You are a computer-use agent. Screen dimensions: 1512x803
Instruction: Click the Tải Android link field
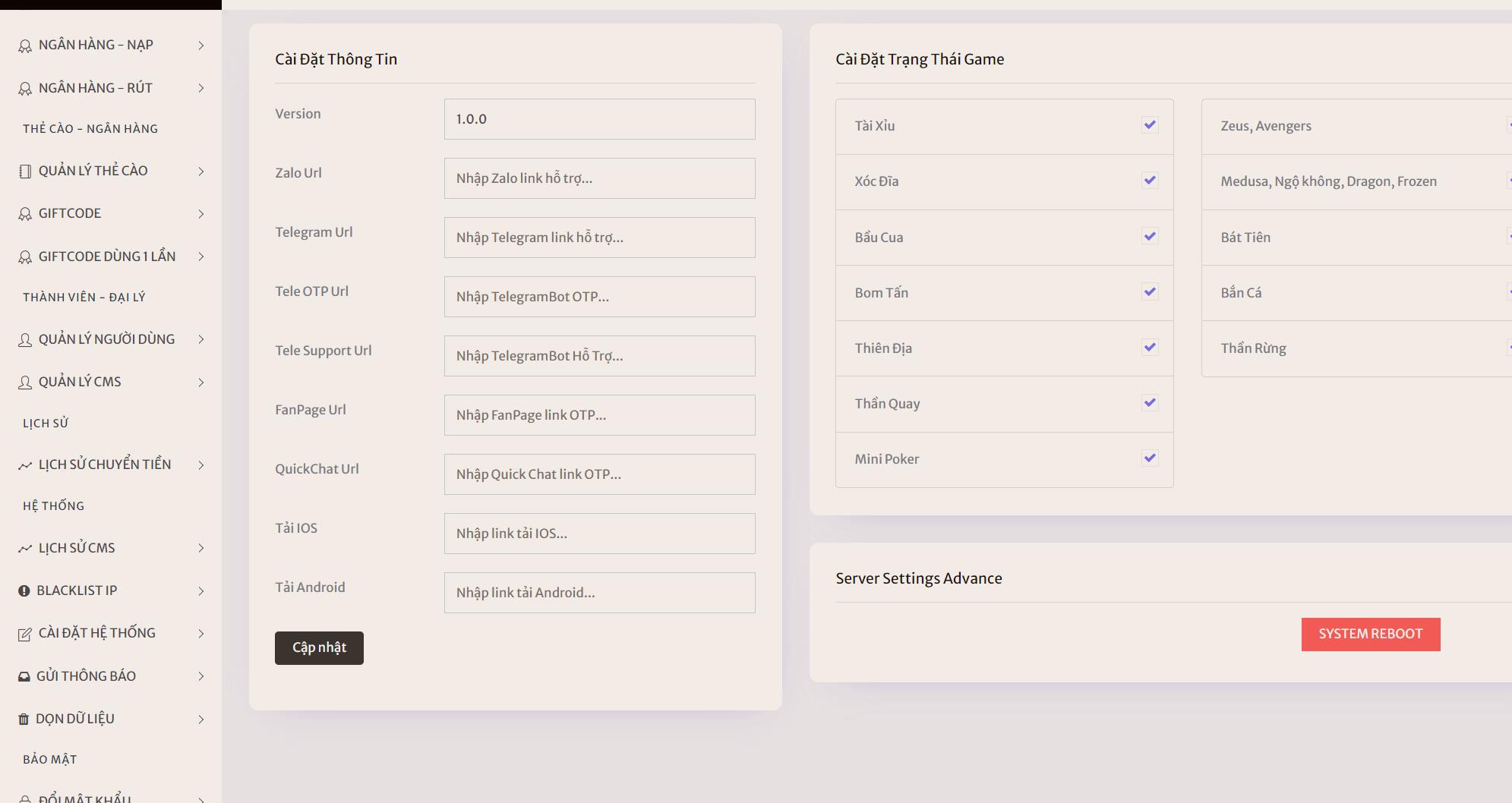tap(600, 593)
